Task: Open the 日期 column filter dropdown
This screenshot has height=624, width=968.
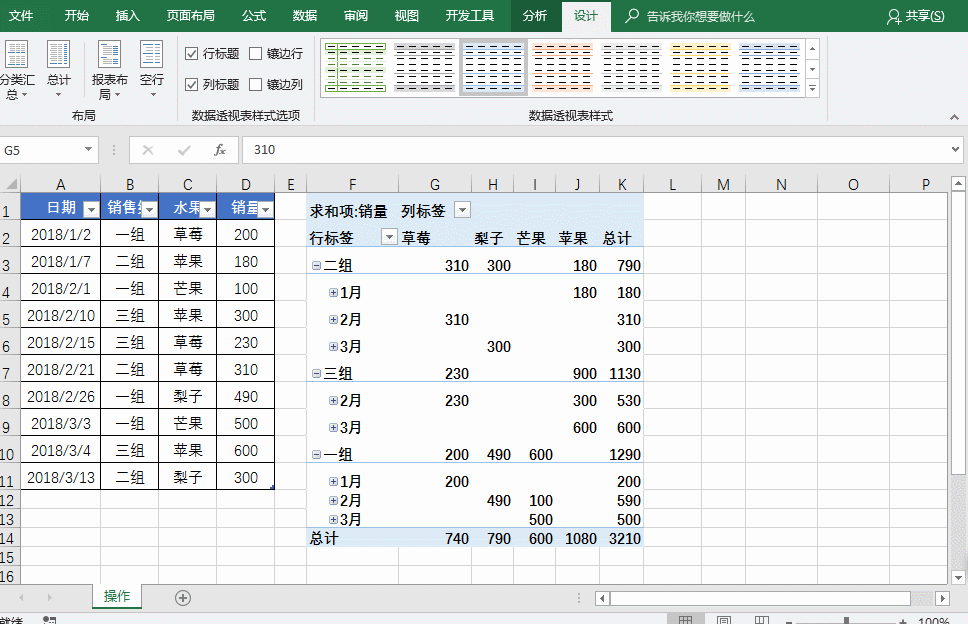Action: (91, 209)
